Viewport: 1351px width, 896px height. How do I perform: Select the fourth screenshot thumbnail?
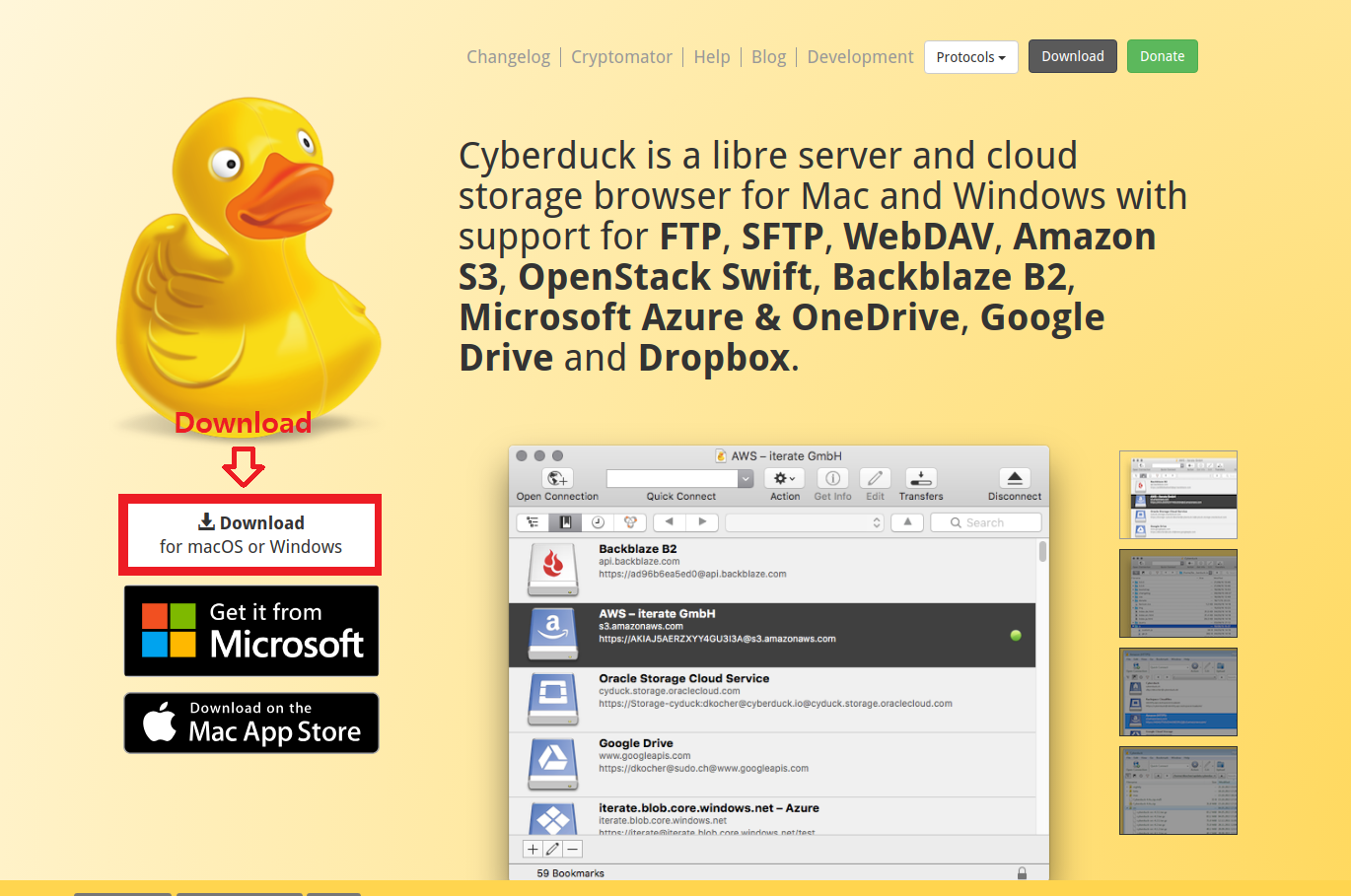[x=1177, y=791]
